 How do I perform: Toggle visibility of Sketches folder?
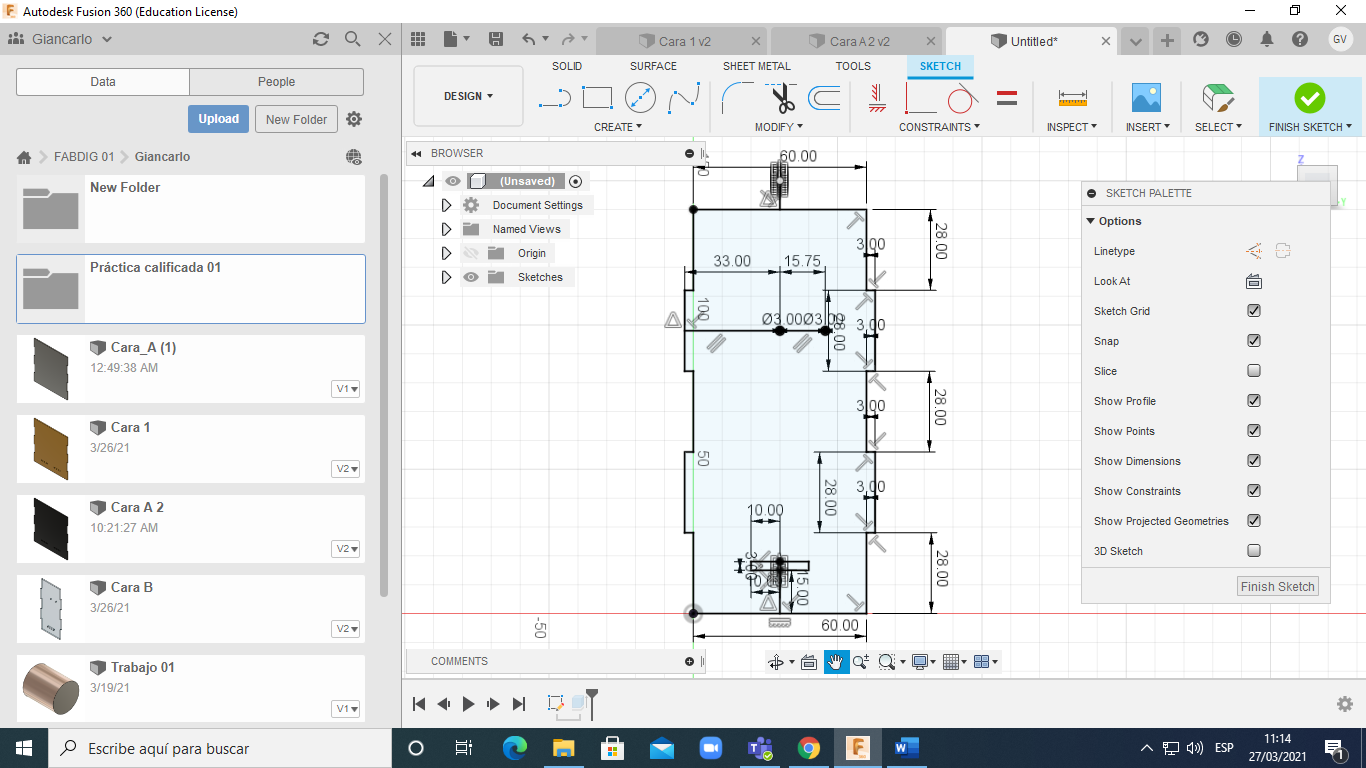[x=471, y=278]
